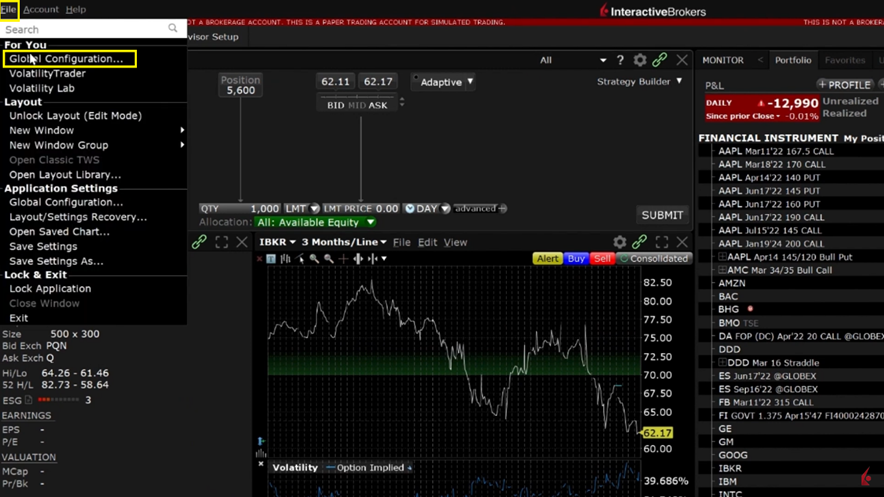This screenshot has width=884, height=497.
Task: Click the yellow Alert button
Action: click(547, 259)
